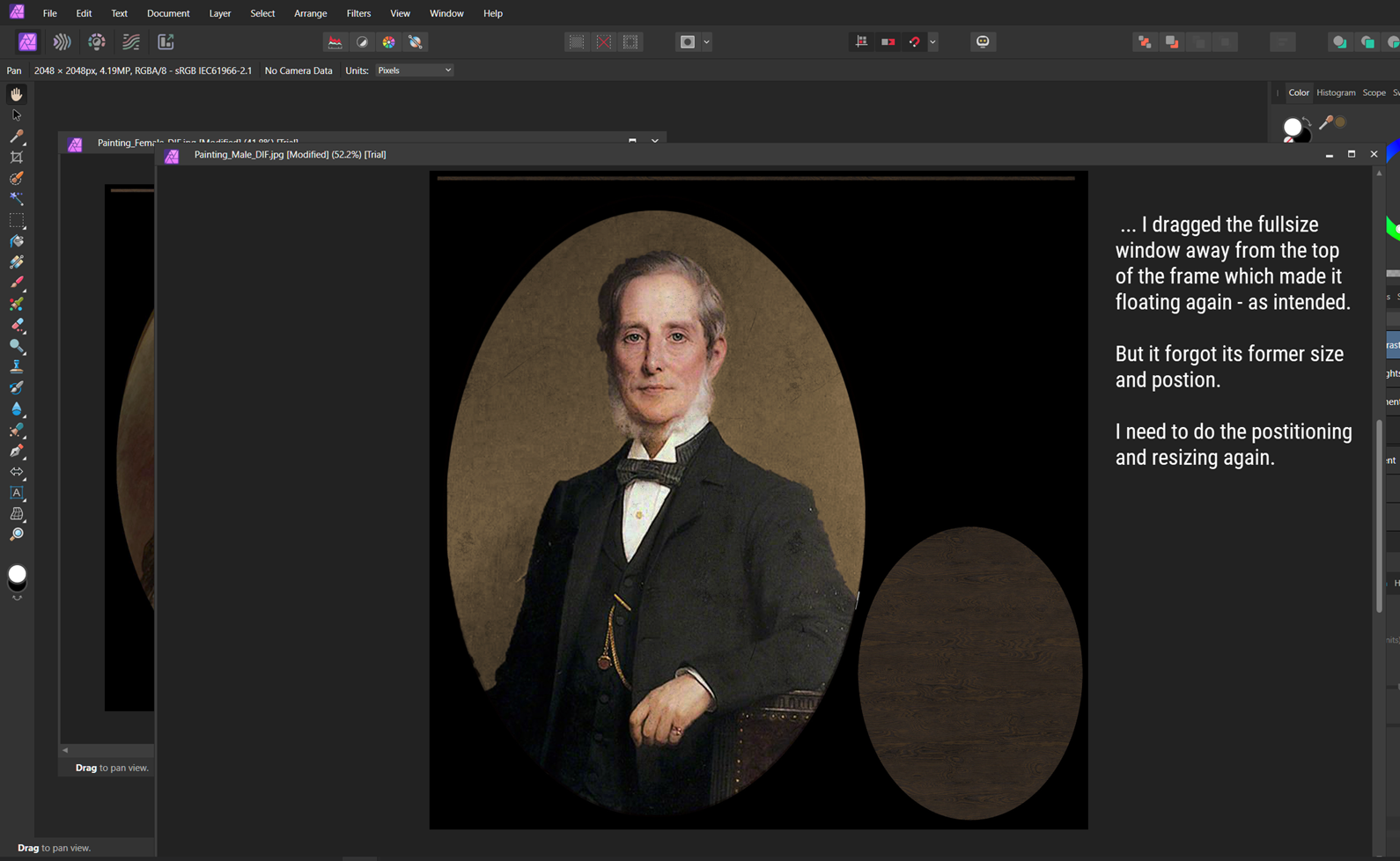Select the Color Picker tool in the left tool column

pos(16,136)
